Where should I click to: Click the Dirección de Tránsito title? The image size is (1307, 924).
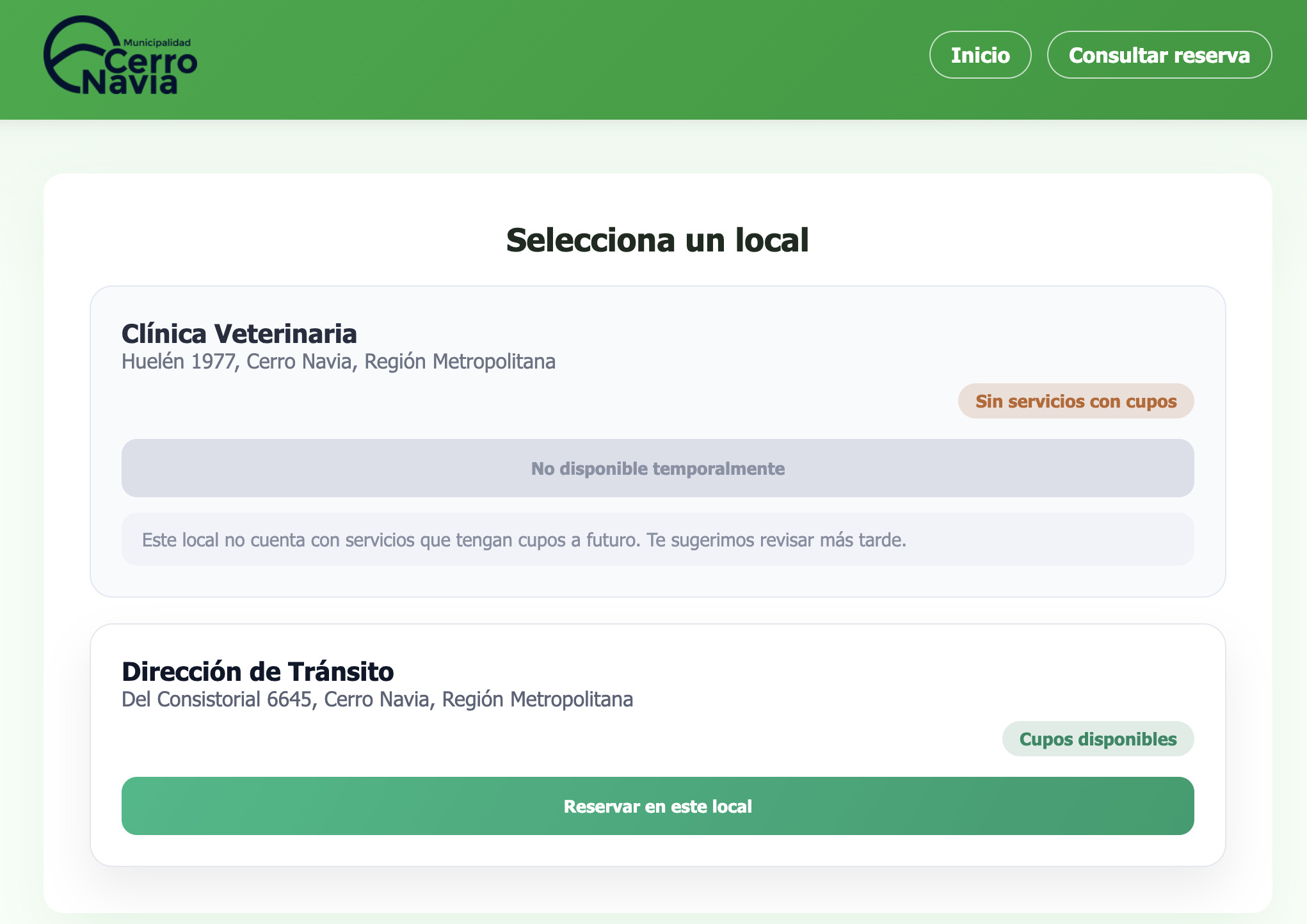click(x=258, y=671)
